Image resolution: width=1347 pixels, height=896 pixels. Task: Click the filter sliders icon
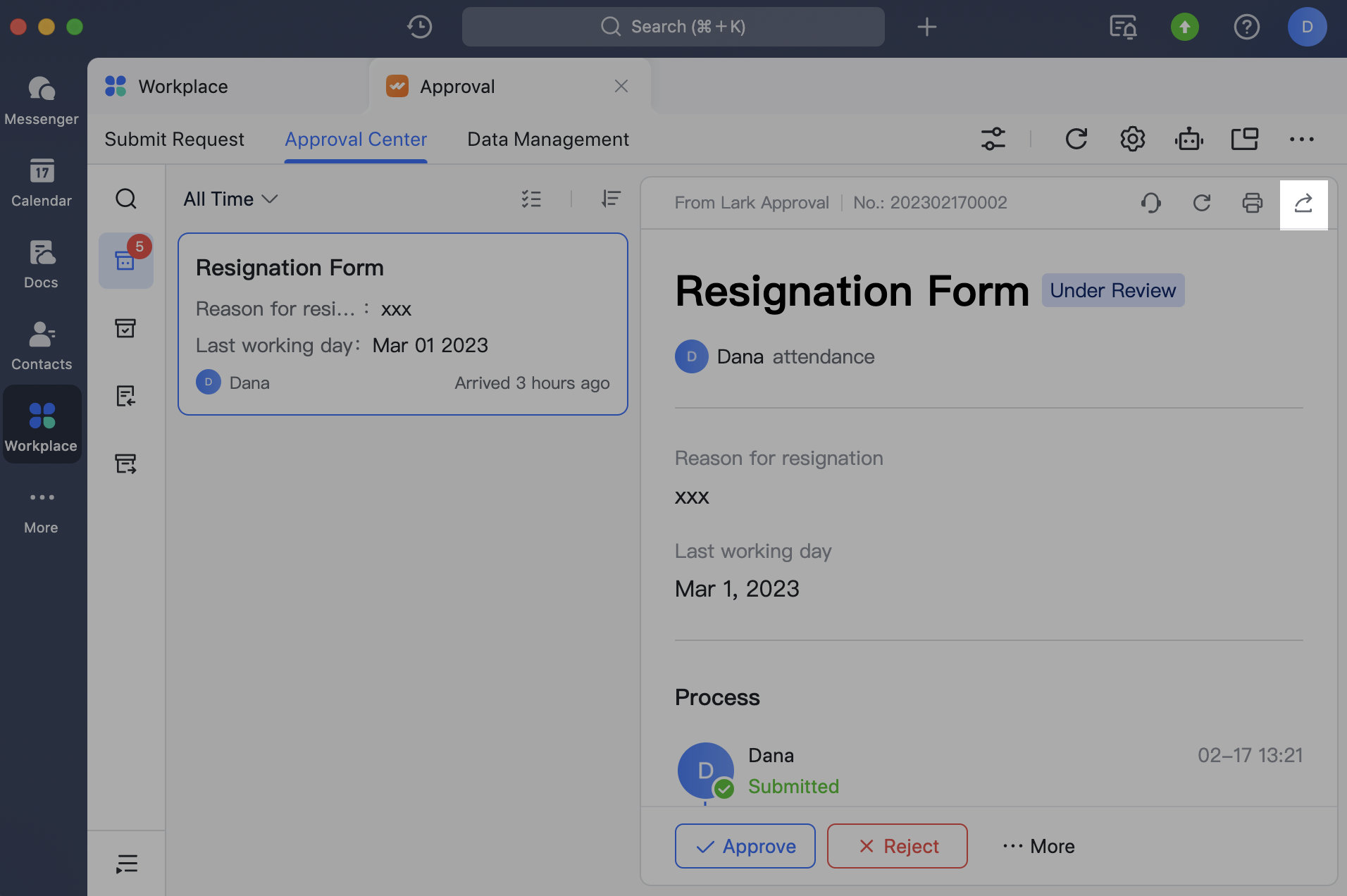point(993,139)
